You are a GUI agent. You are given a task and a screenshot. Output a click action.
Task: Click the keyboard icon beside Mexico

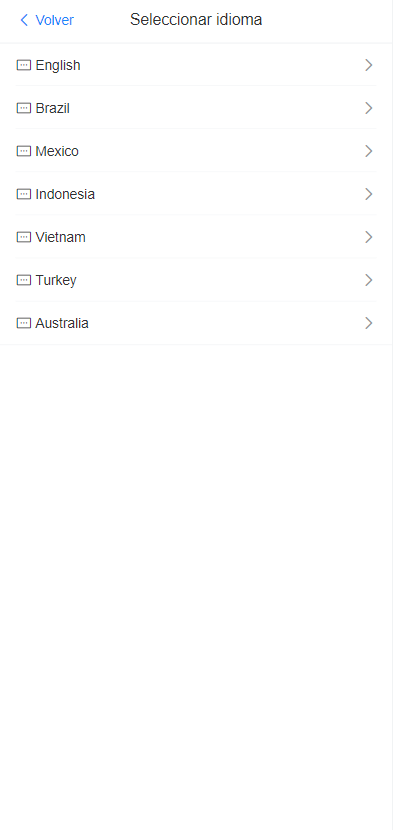24,151
